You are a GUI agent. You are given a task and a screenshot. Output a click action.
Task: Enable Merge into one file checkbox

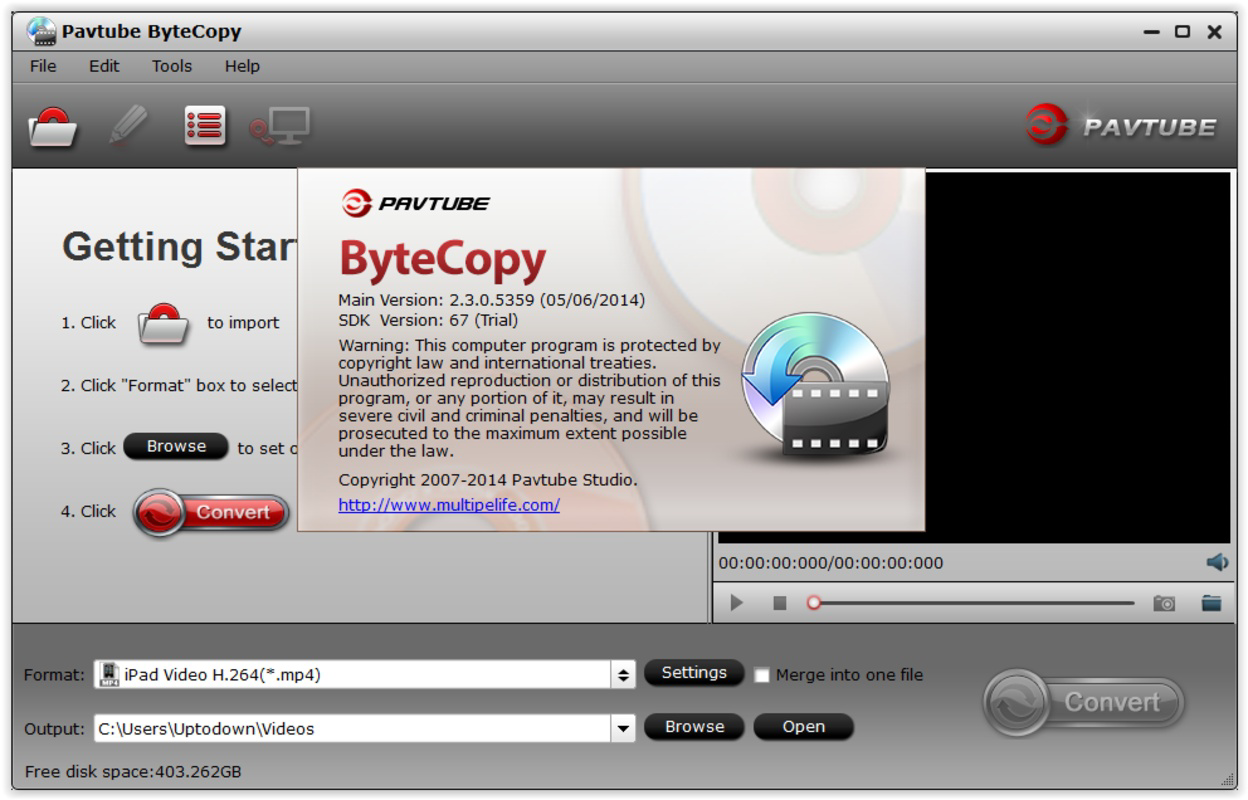click(x=762, y=675)
